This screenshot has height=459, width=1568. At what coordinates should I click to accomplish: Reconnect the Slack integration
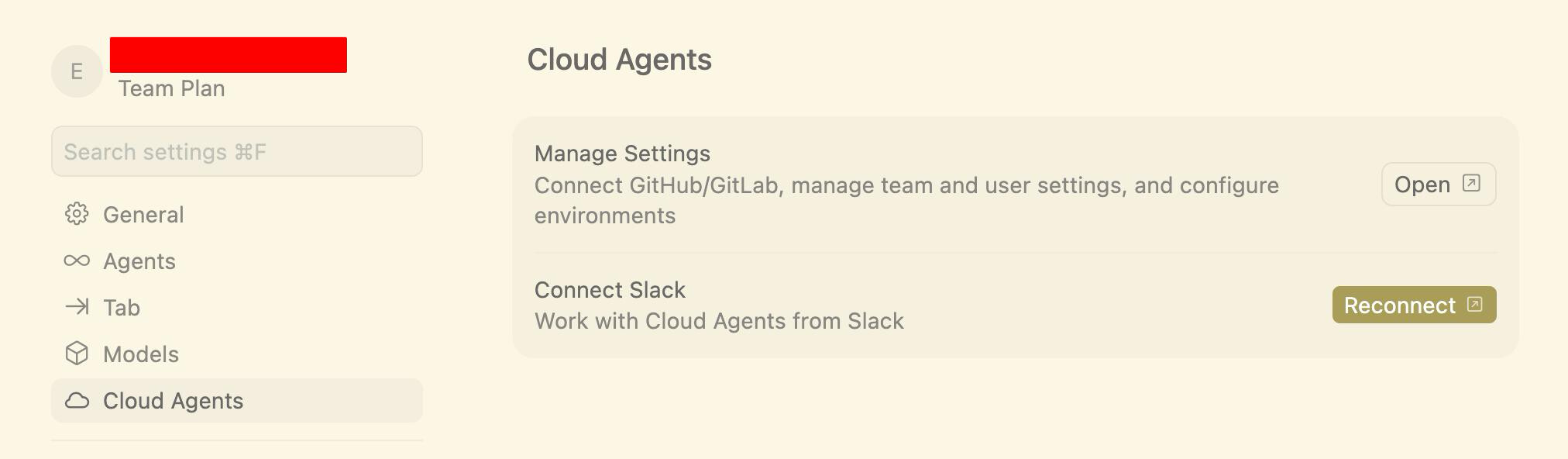point(1414,305)
